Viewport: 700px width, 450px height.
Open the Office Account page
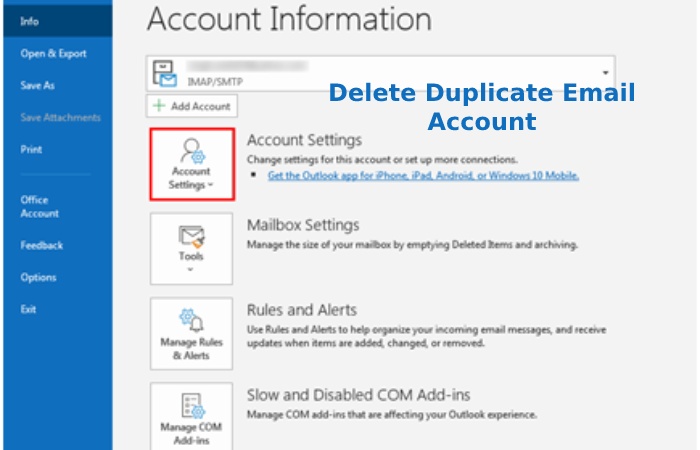(39, 206)
